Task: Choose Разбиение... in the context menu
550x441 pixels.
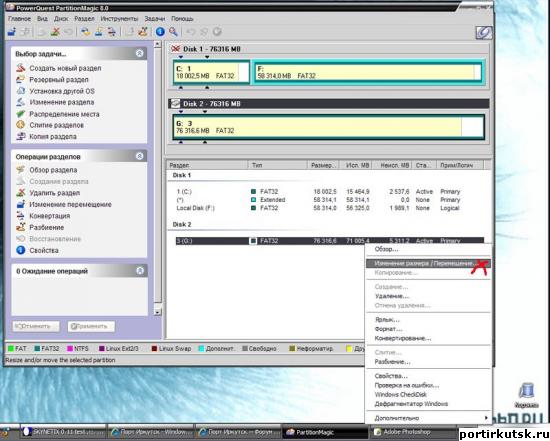Action: (x=428, y=362)
